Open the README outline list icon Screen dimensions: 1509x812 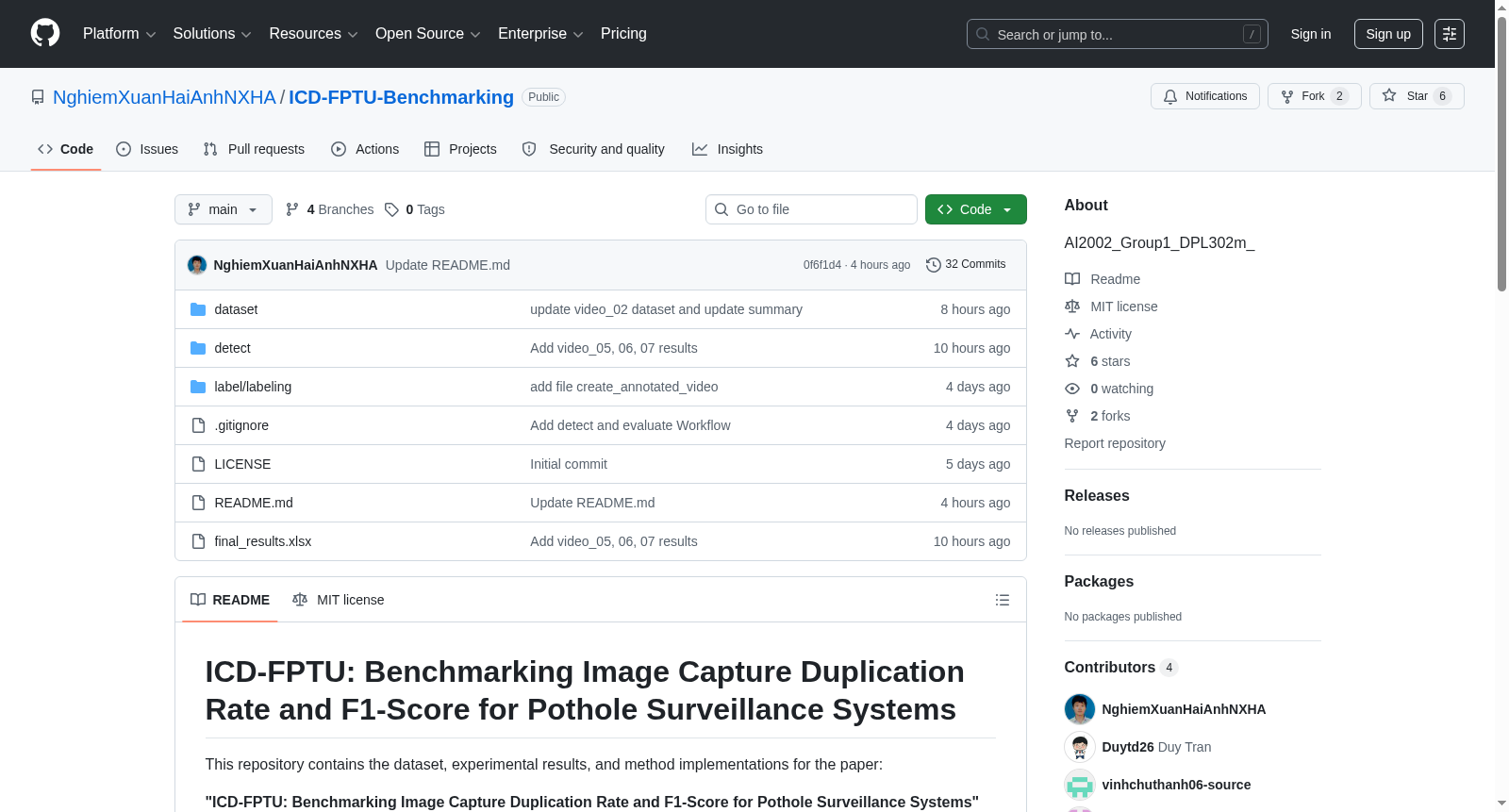tap(1003, 600)
